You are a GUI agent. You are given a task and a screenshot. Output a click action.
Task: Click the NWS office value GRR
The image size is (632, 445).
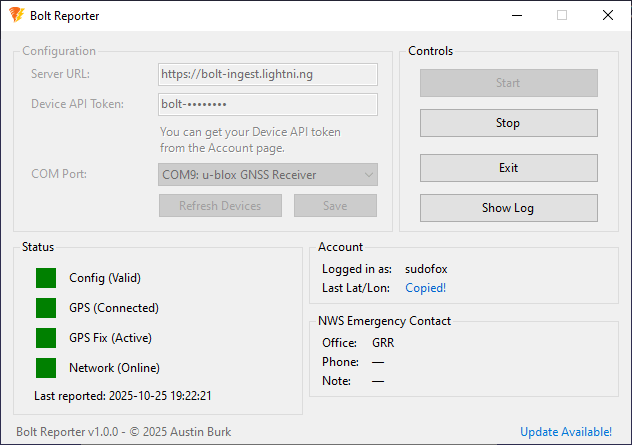[383, 343]
